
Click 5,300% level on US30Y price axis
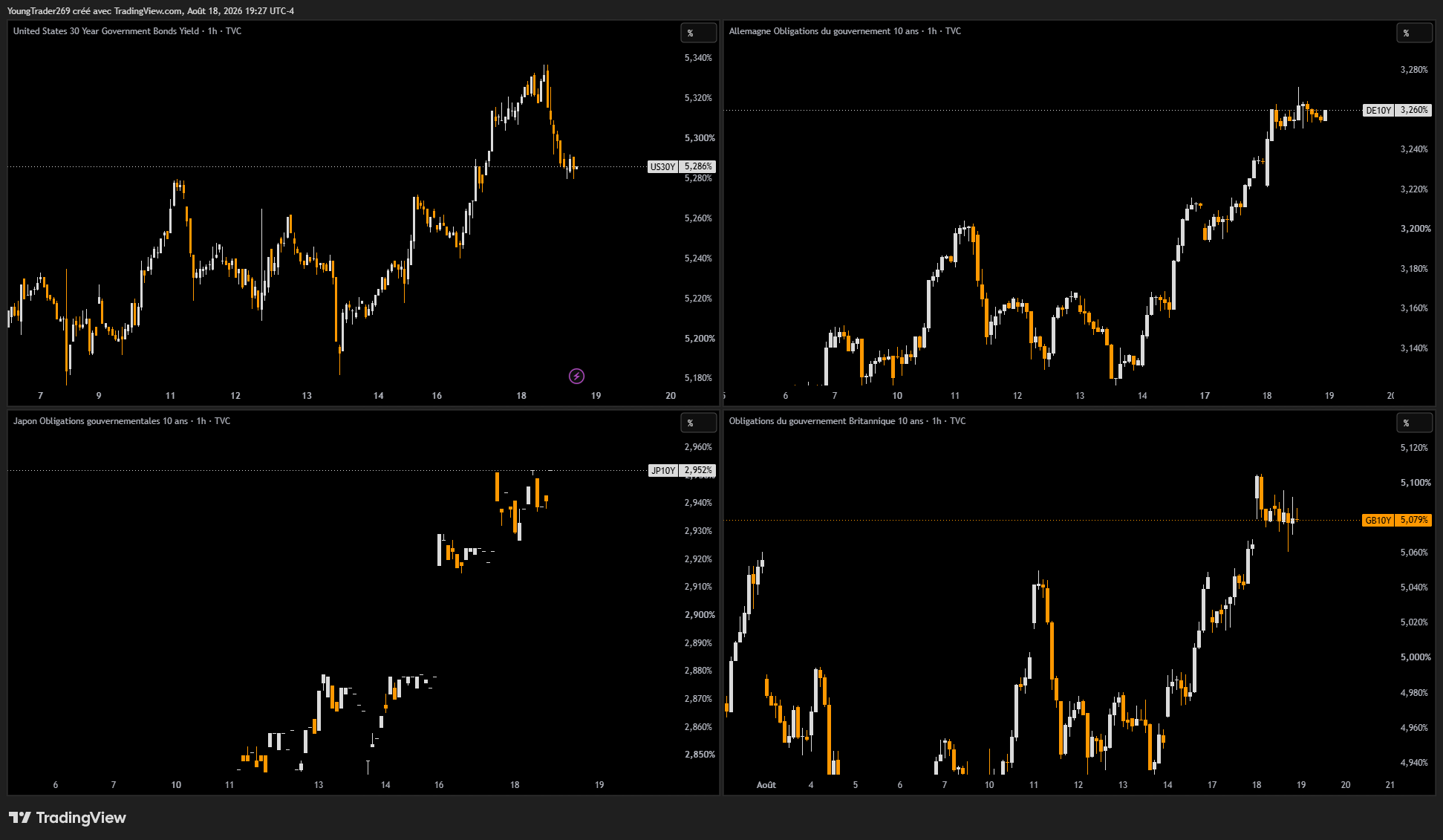700,138
